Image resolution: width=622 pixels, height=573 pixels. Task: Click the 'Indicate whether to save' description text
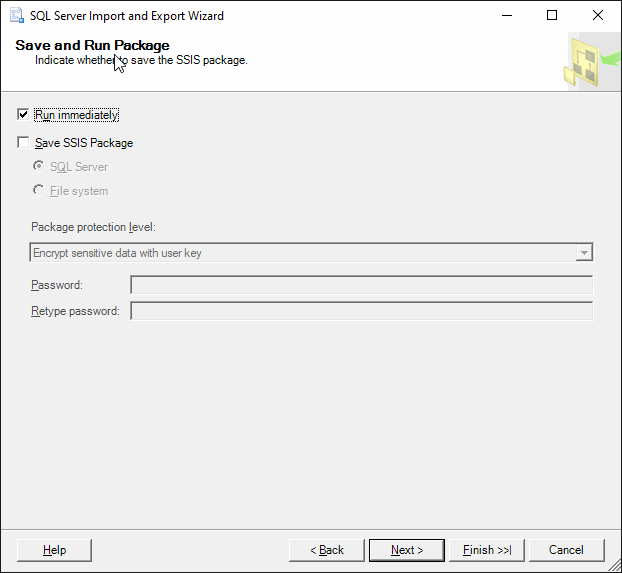(x=141, y=60)
